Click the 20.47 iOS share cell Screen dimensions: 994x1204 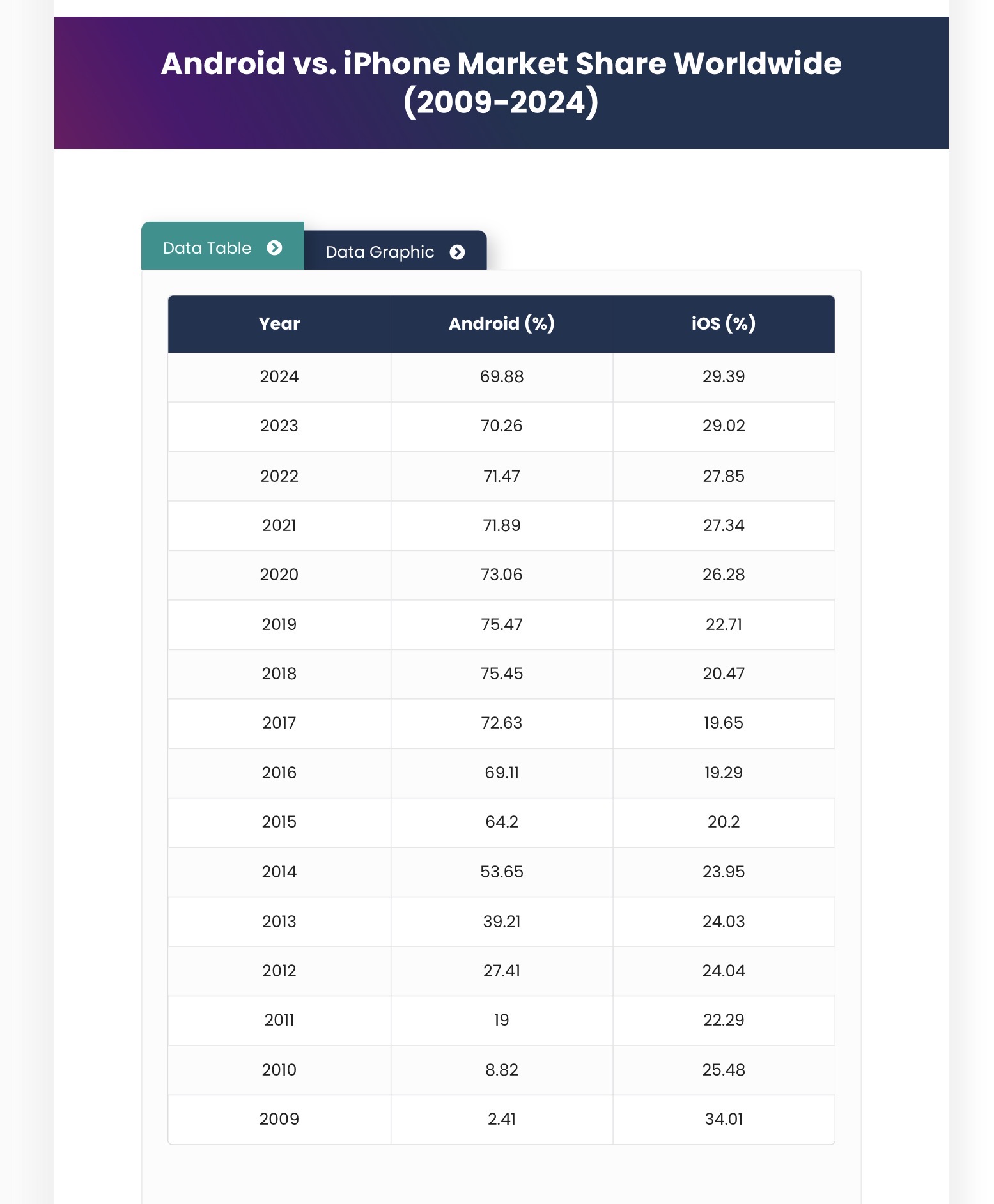click(724, 674)
